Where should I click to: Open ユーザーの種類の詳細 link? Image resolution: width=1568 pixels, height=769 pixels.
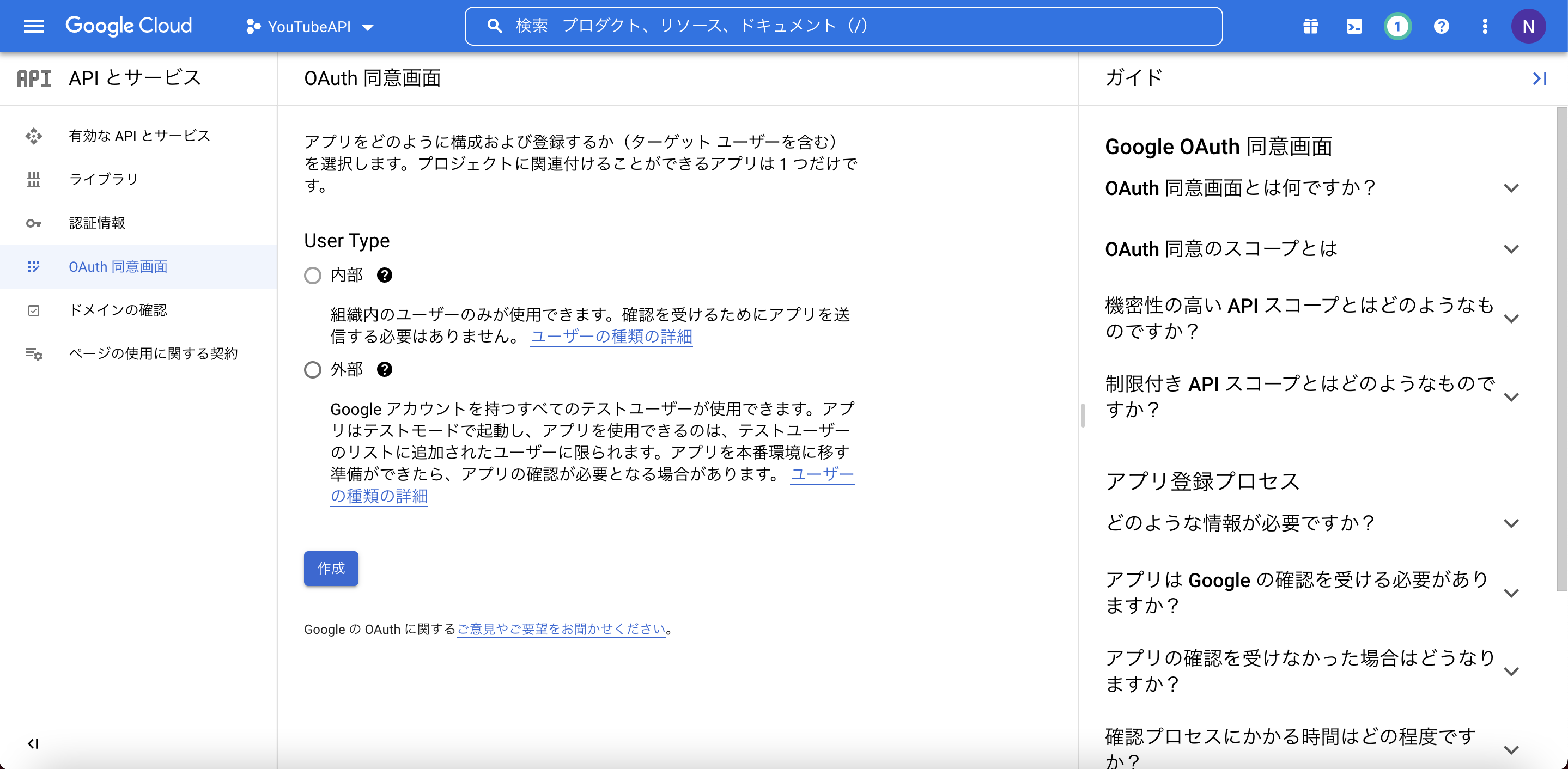611,337
